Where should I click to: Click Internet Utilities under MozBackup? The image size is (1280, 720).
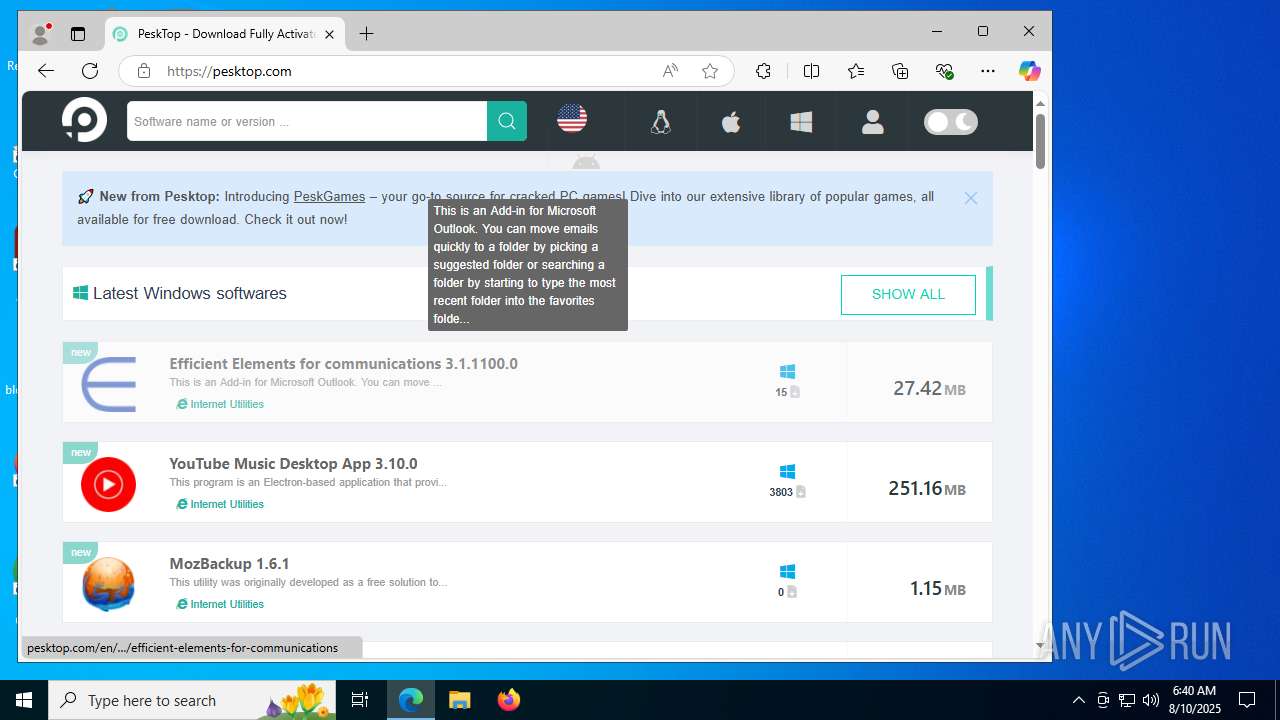point(220,604)
